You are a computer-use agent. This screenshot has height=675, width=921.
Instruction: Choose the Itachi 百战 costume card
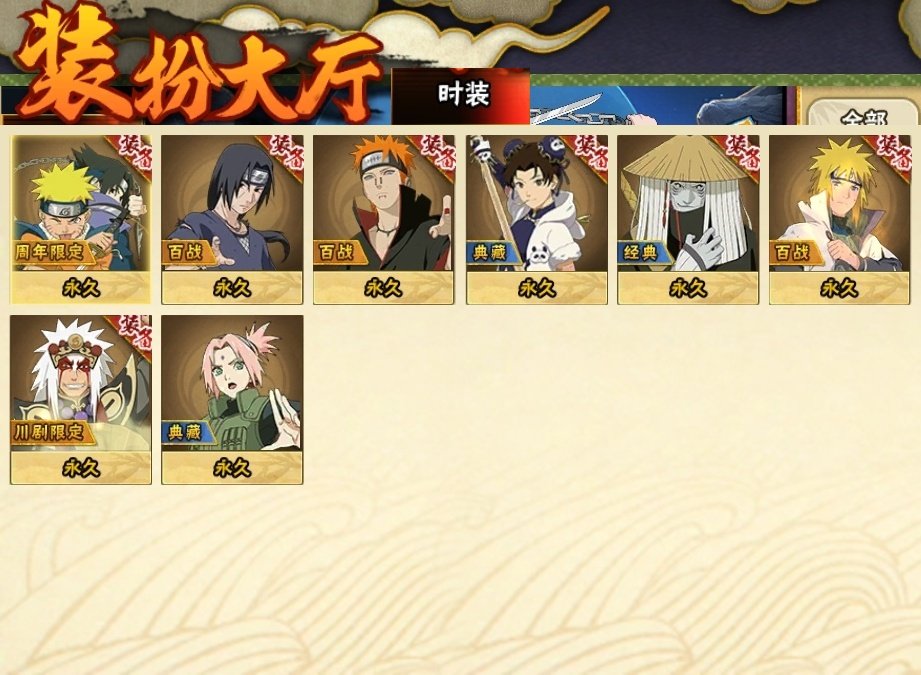click(x=232, y=219)
